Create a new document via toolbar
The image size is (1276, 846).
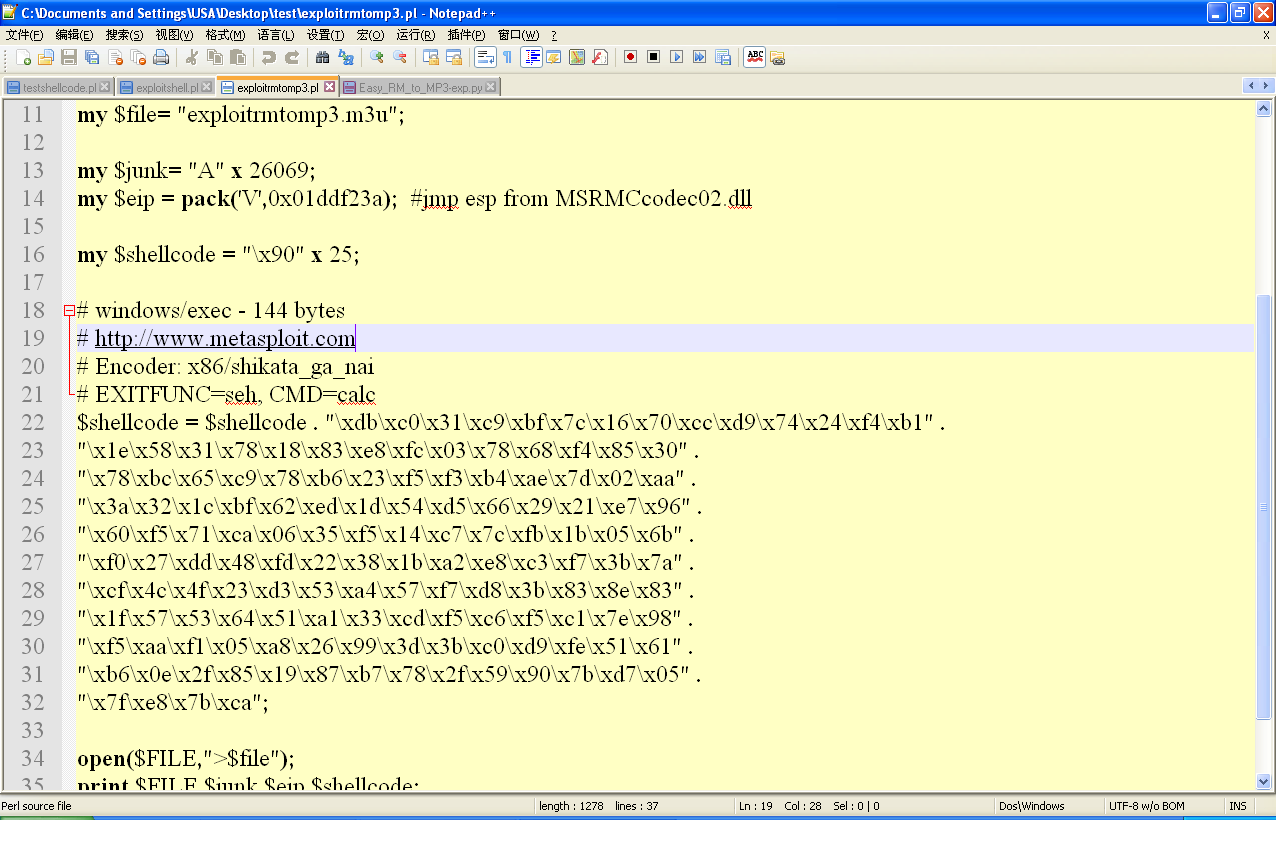pyautogui.click(x=23, y=57)
